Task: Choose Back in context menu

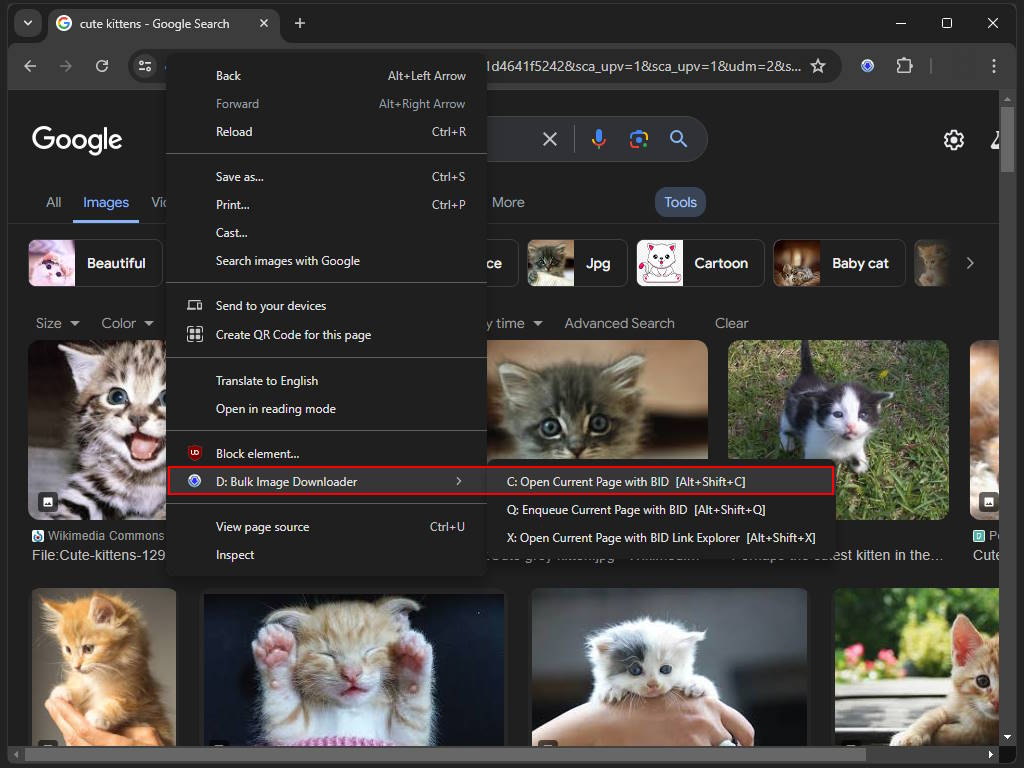Action: click(x=327, y=76)
